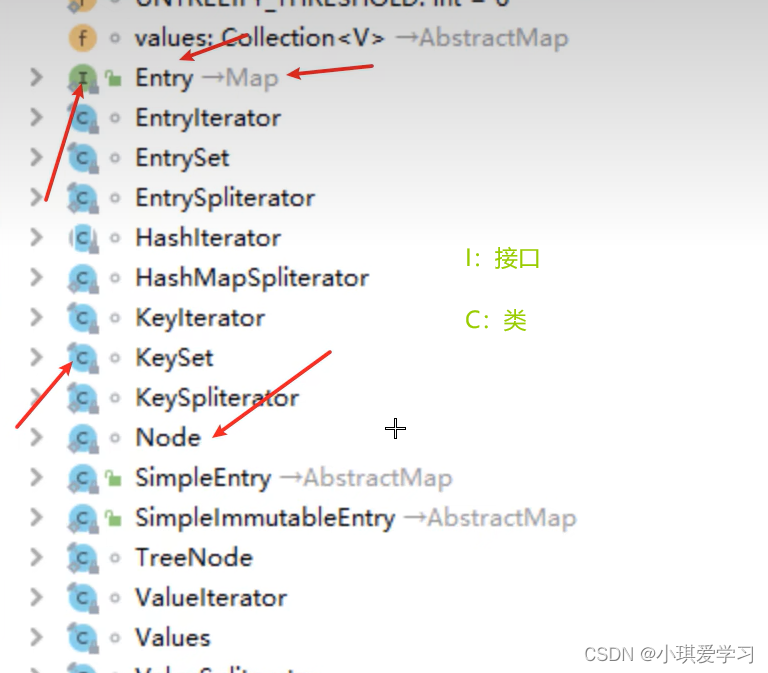Click the class icon next to KeySet
The image size is (768, 673).
point(83,358)
